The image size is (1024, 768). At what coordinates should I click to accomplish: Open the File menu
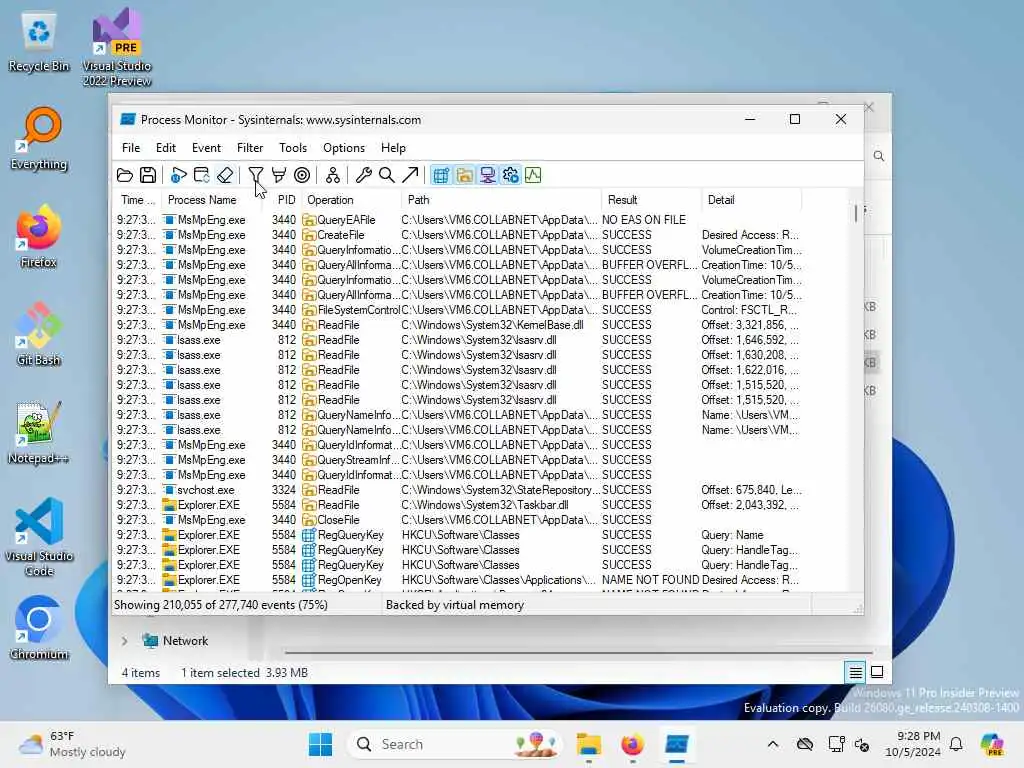(x=131, y=148)
